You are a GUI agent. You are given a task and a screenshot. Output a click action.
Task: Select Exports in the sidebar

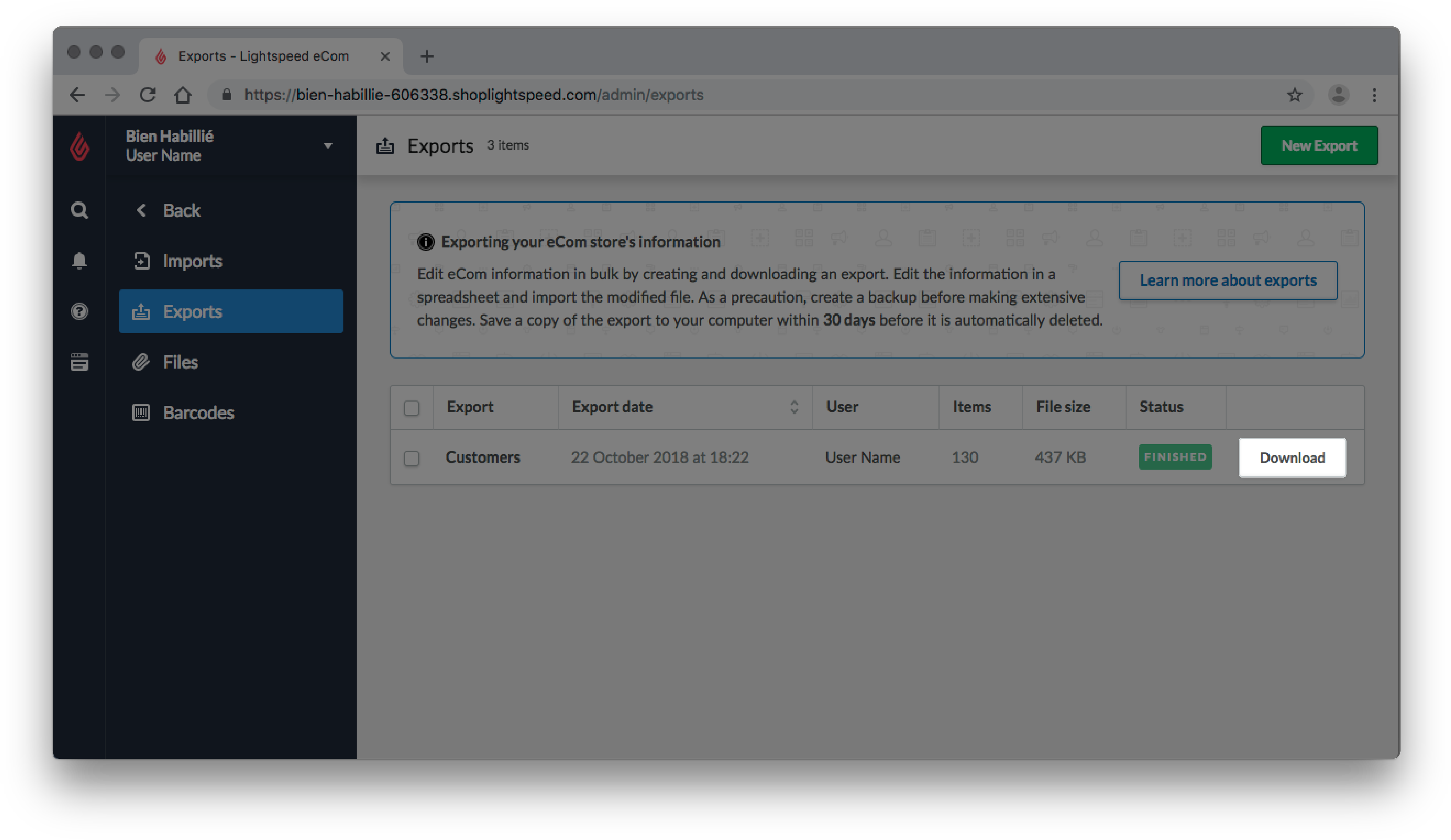click(231, 311)
